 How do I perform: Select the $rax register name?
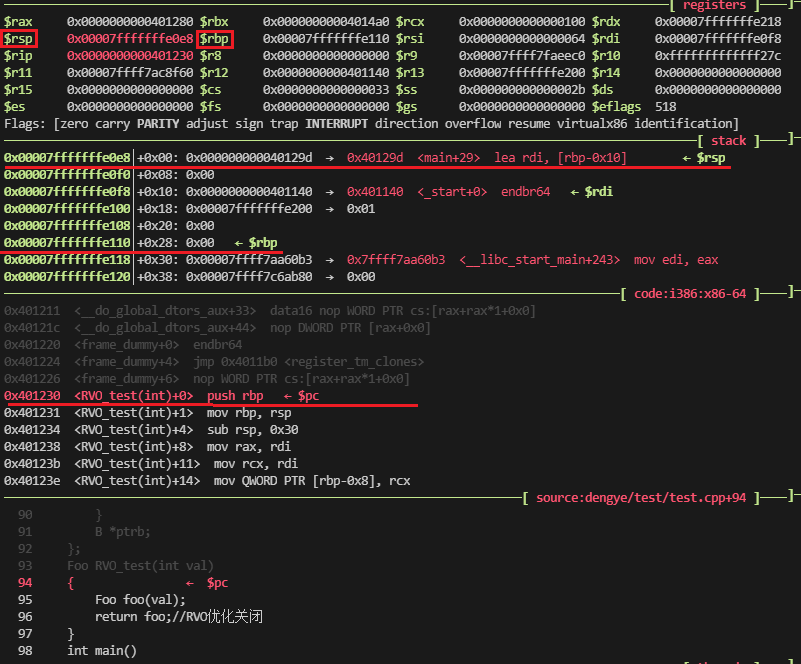tap(18, 22)
